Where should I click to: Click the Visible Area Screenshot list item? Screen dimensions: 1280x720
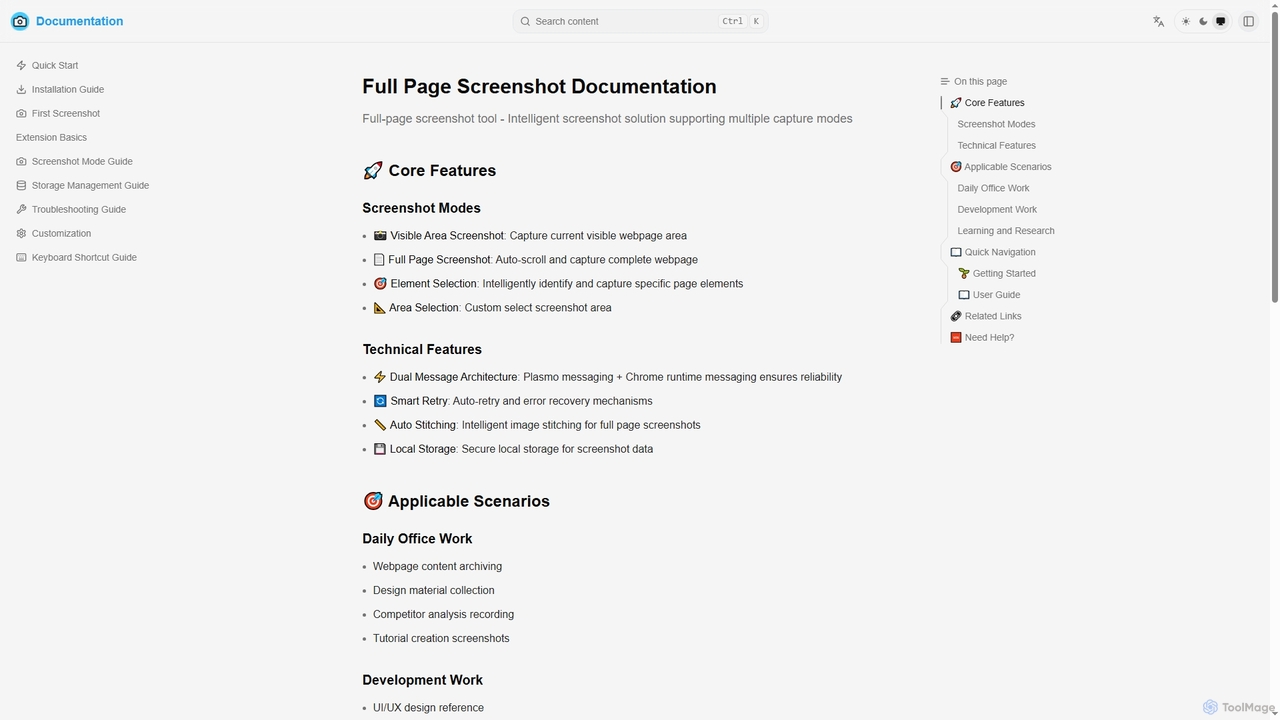tap(530, 236)
